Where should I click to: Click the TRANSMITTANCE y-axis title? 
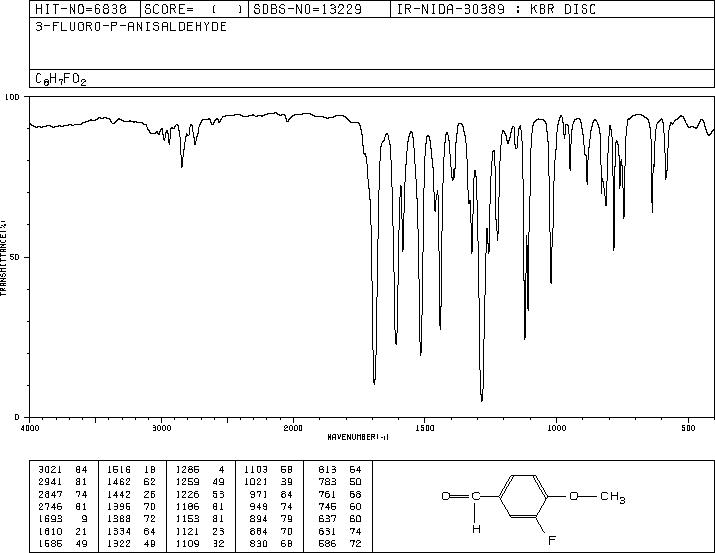3,258
